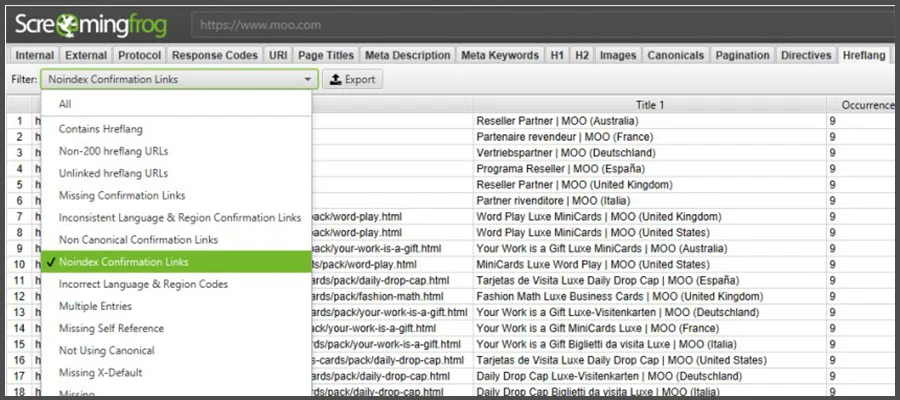The height and width of the screenshot is (400, 900).
Task: Select 'Missing Self Reference' filter
Action: coord(111,328)
